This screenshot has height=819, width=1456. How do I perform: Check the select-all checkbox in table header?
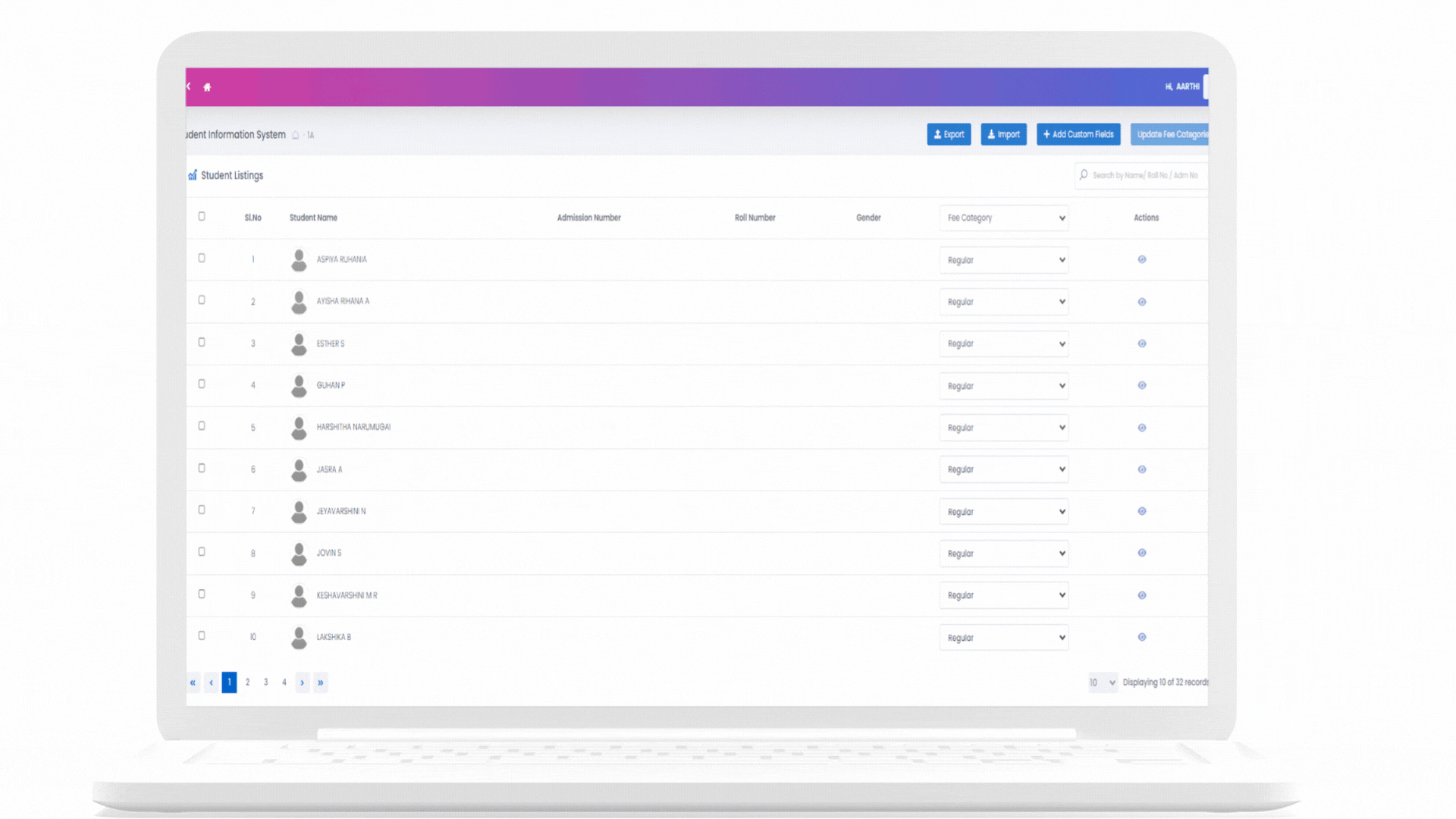pos(202,217)
